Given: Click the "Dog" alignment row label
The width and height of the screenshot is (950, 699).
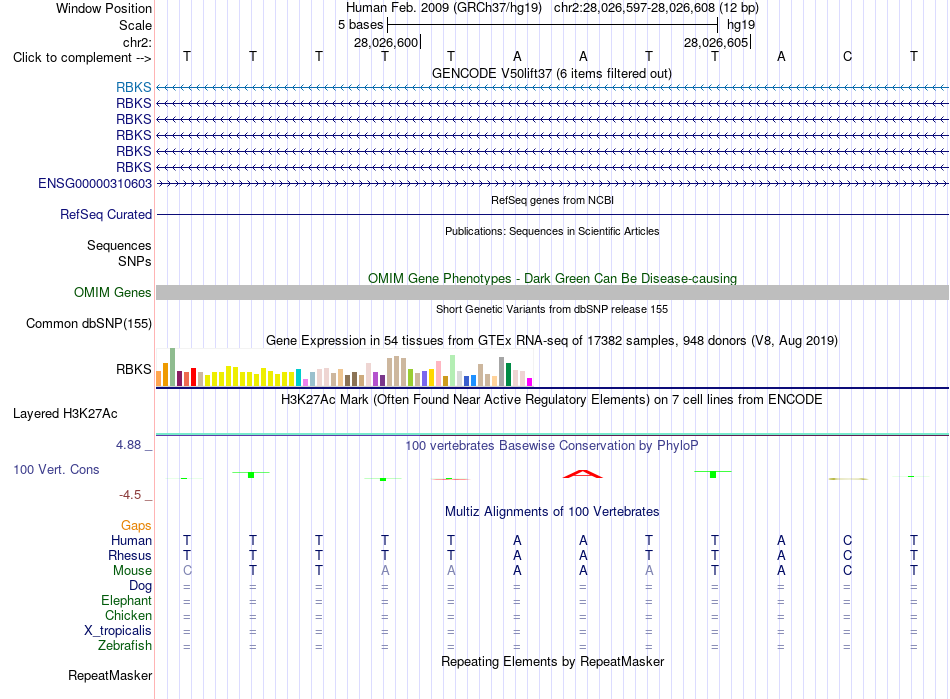Looking at the screenshot, I should point(140,585).
